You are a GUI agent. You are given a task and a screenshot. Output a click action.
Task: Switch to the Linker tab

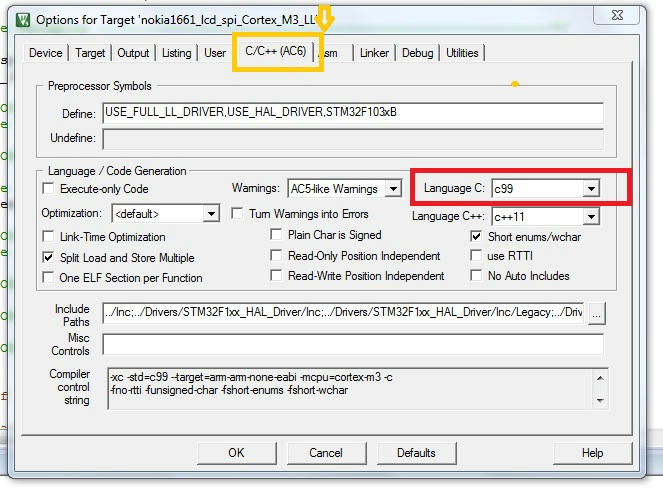tap(375, 53)
